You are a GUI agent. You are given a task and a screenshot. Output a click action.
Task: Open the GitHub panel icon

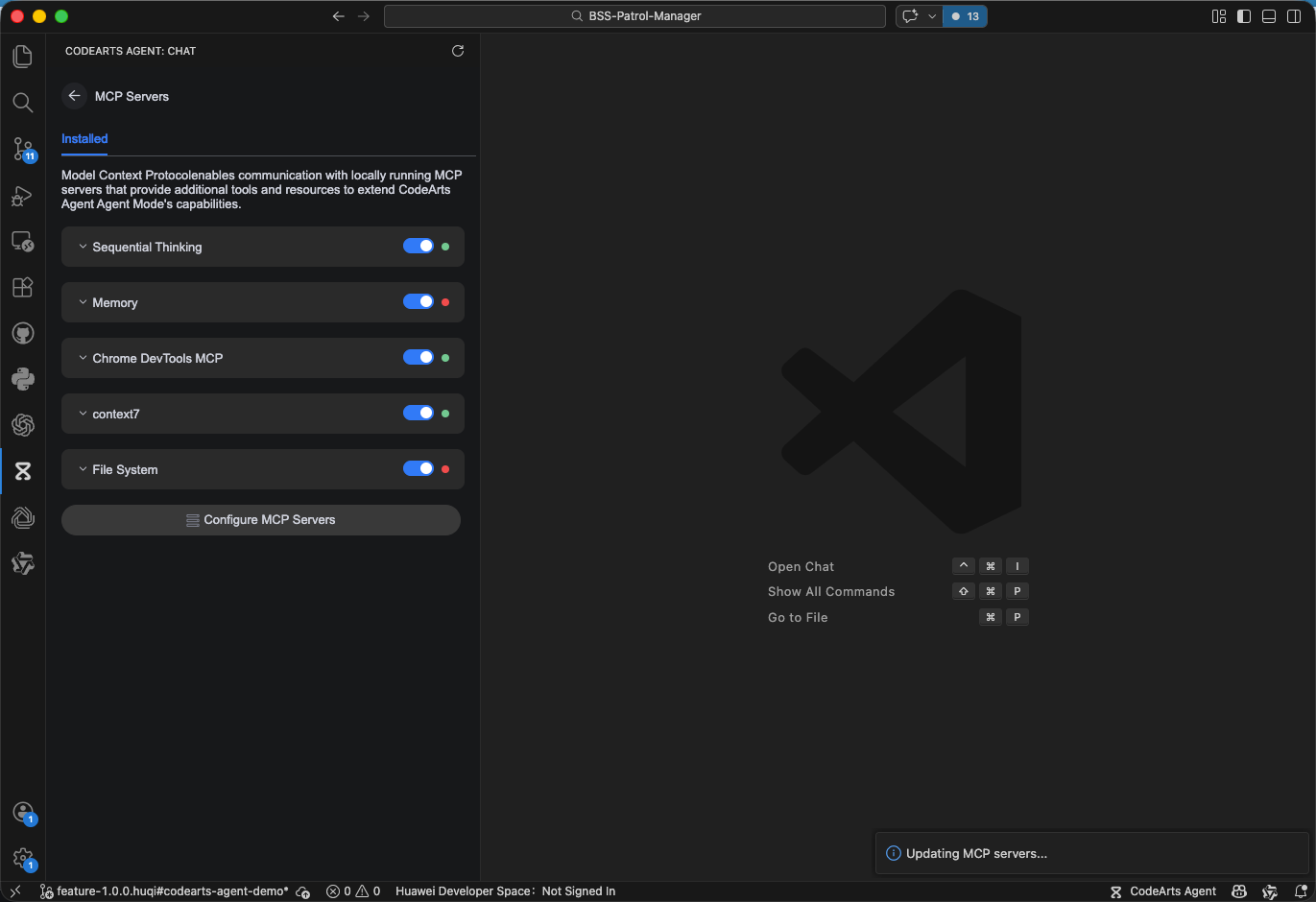23,333
